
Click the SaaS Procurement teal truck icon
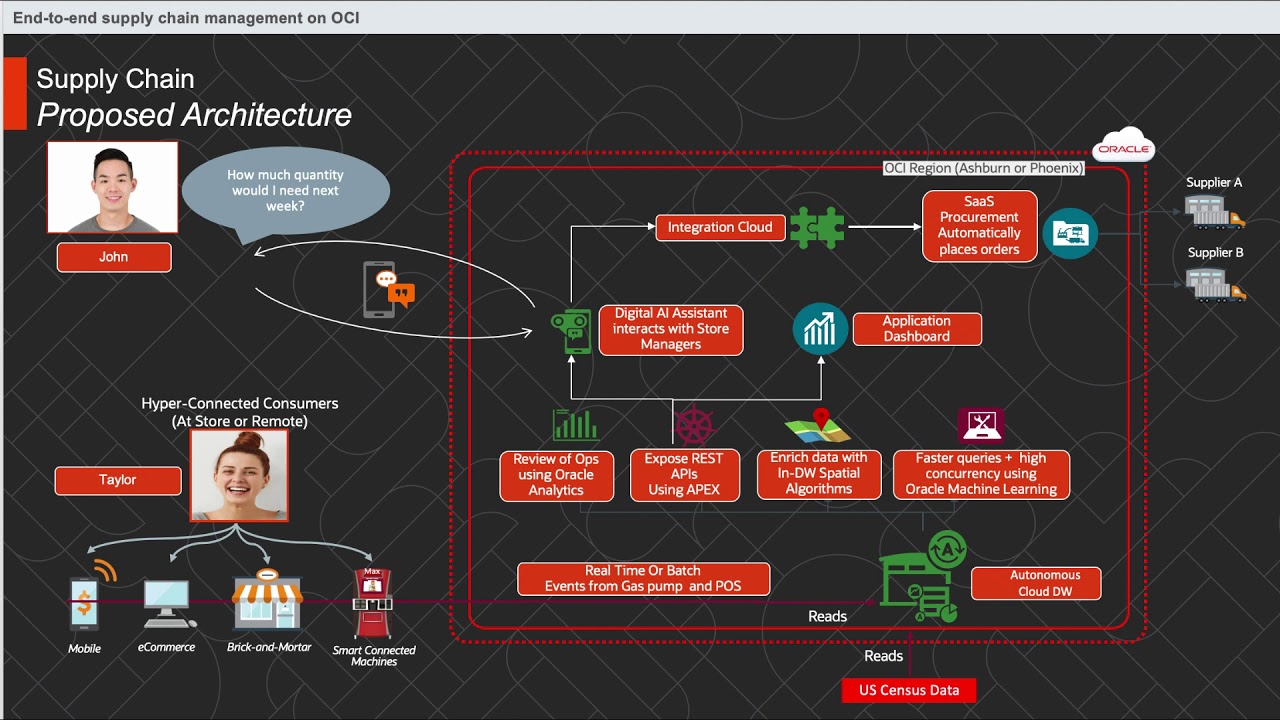[x=1070, y=233]
